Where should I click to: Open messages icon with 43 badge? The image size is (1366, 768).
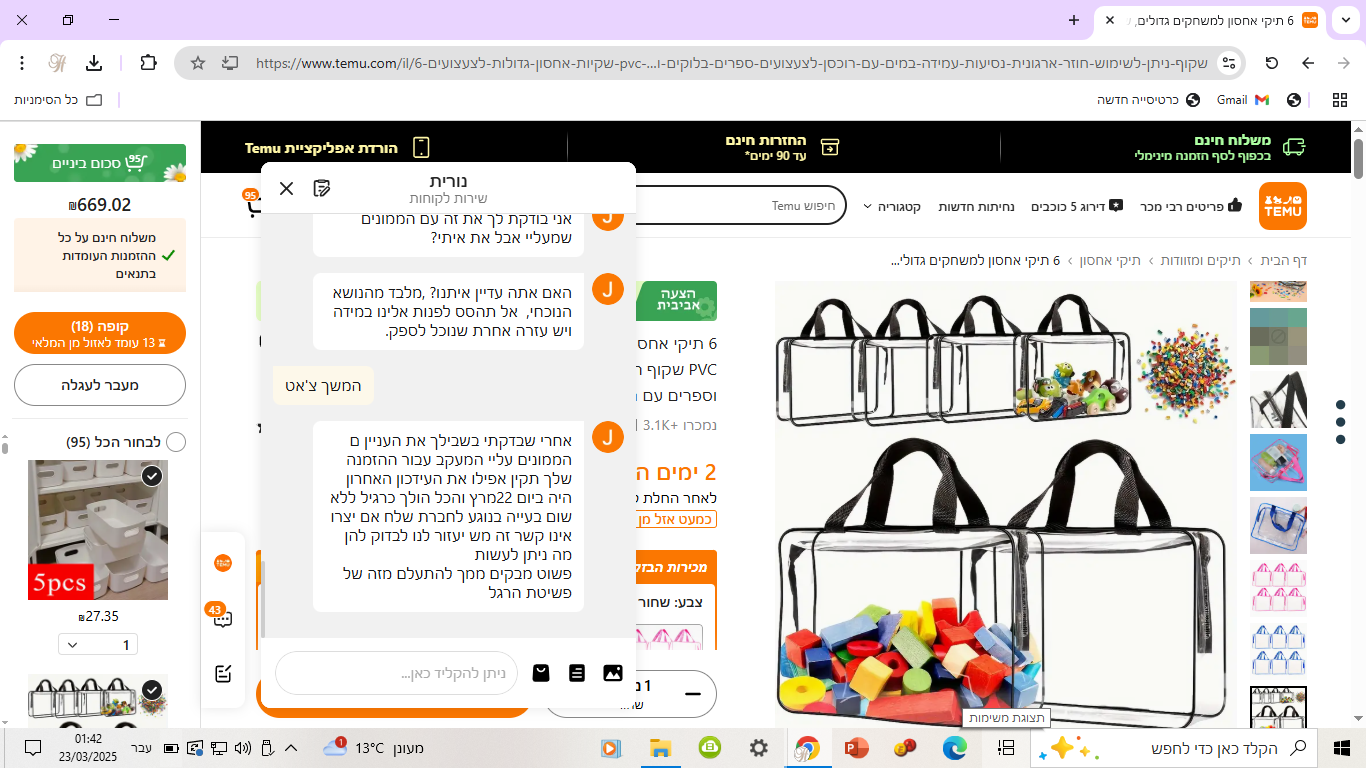(x=222, y=617)
